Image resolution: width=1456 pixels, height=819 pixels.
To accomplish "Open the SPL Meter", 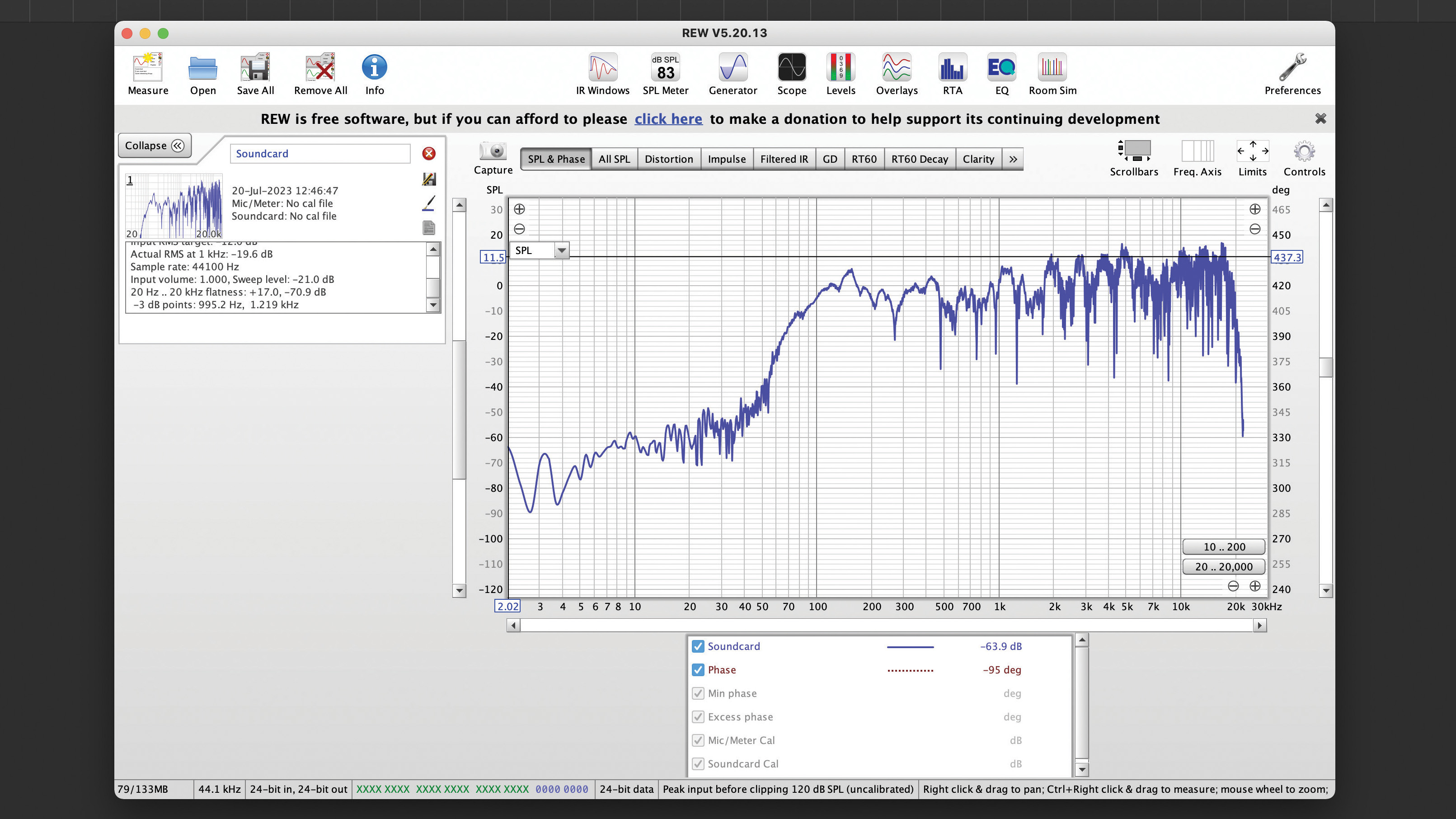I will [665, 75].
